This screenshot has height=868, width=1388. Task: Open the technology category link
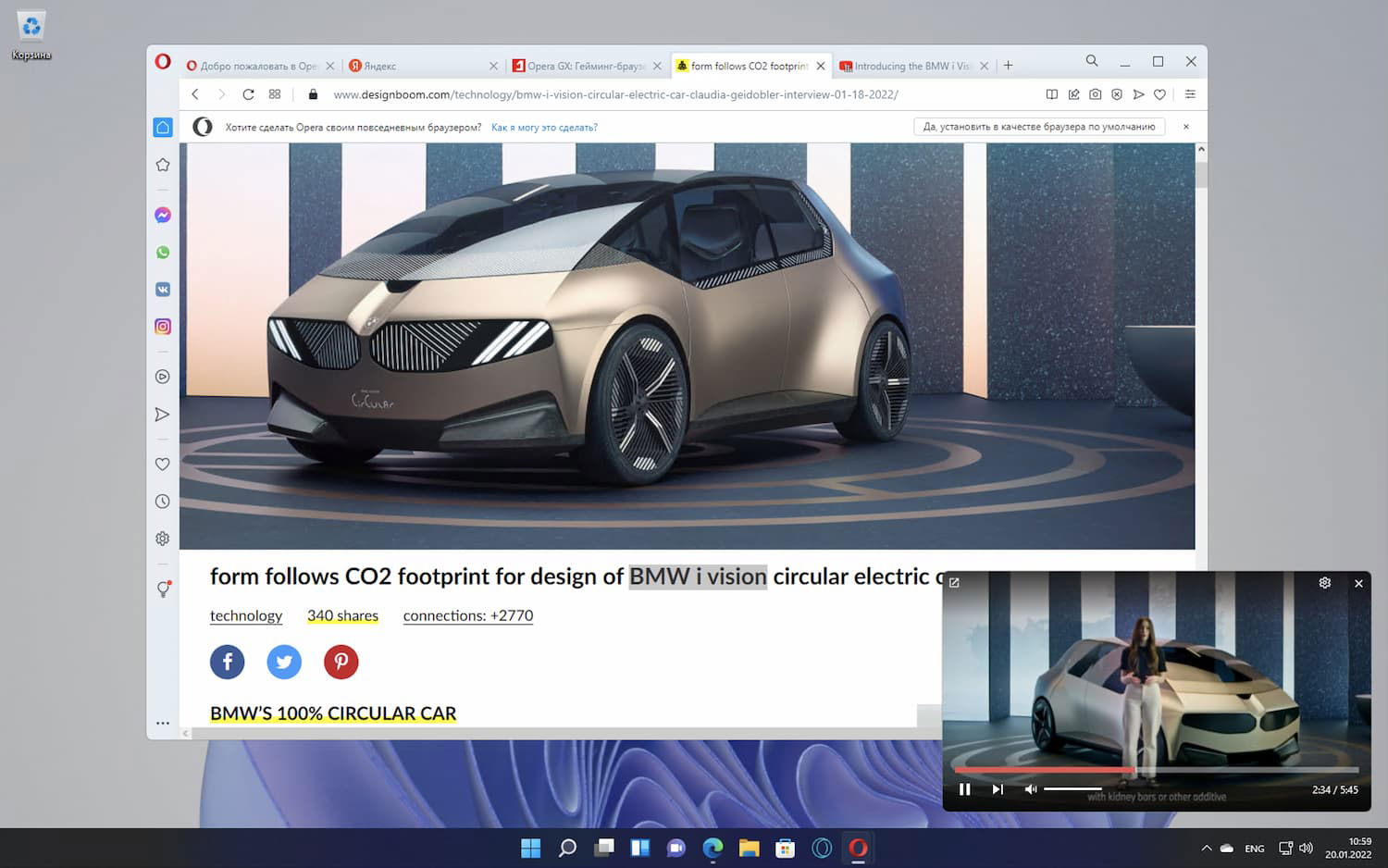(x=246, y=615)
